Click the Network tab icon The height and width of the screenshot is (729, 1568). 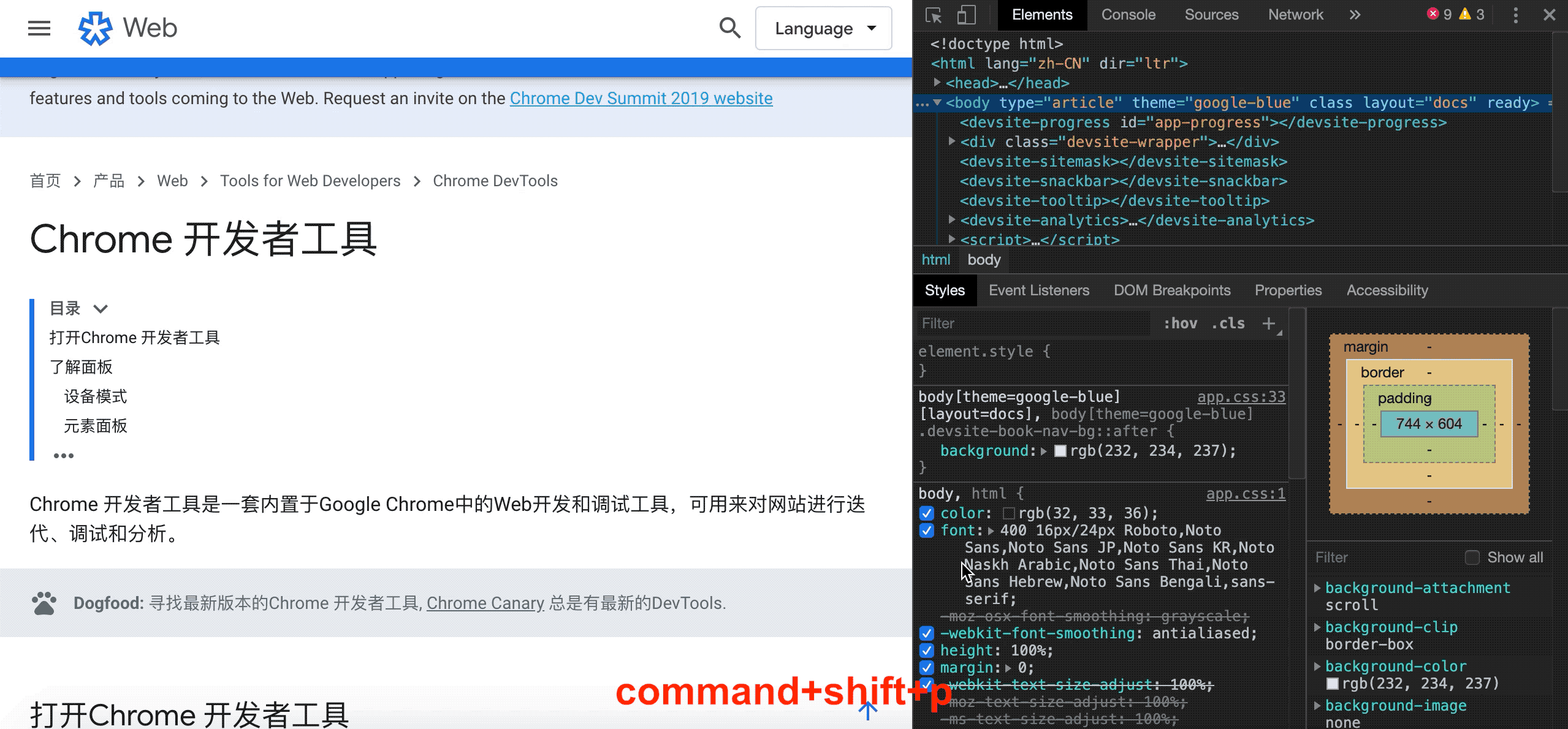pyautogui.click(x=1297, y=16)
